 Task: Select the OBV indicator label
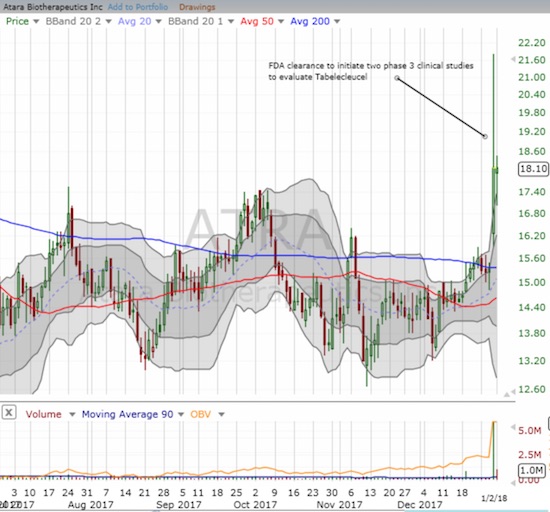pos(201,414)
